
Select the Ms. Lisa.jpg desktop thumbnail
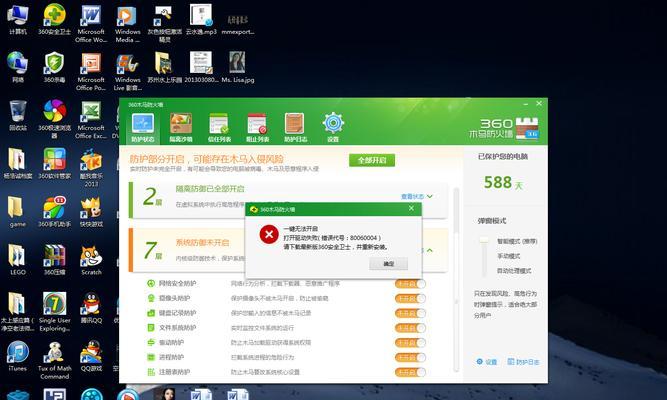coord(237,67)
